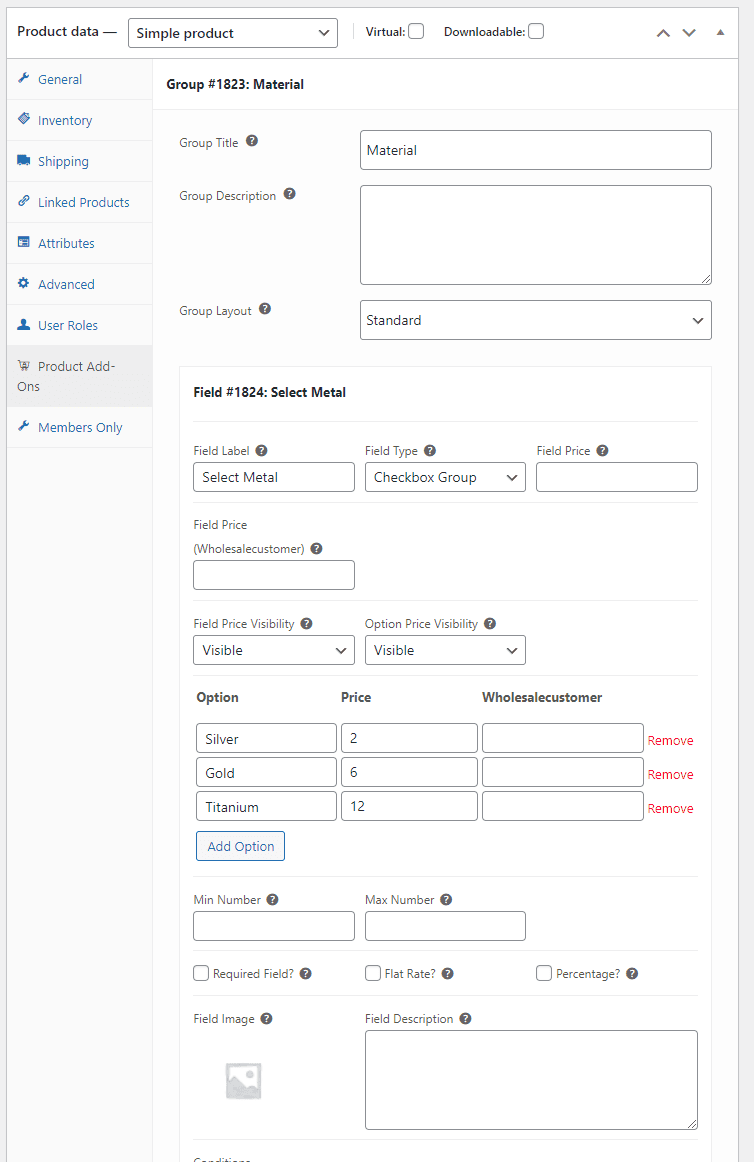Open the Inventory tab

click(80, 120)
